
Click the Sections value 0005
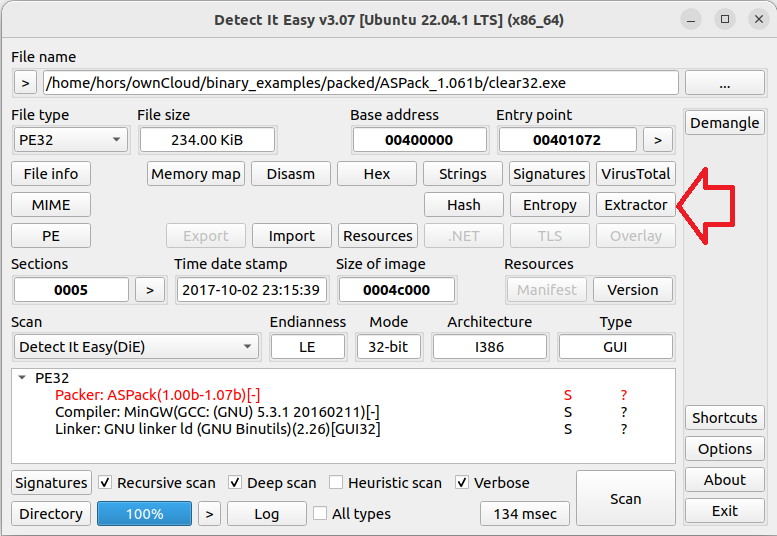point(71,290)
